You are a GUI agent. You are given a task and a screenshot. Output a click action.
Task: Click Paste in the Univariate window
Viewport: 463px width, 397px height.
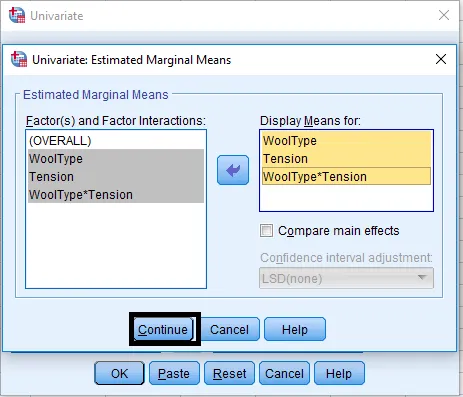pos(174,373)
